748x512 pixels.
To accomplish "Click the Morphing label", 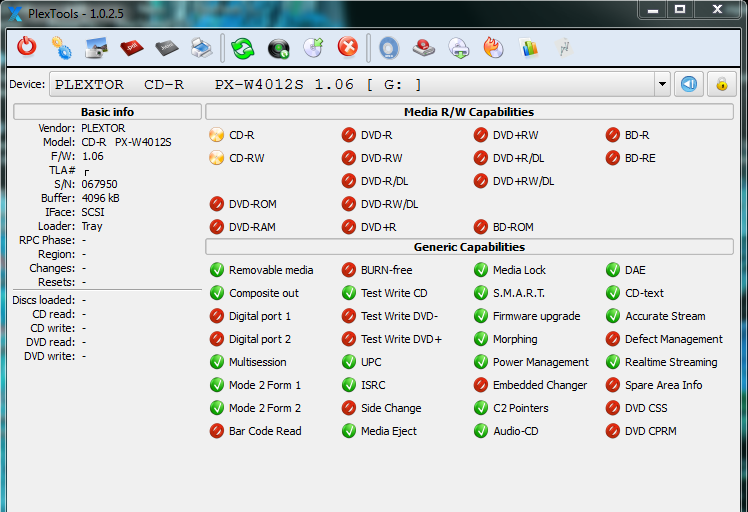I will (515, 339).
